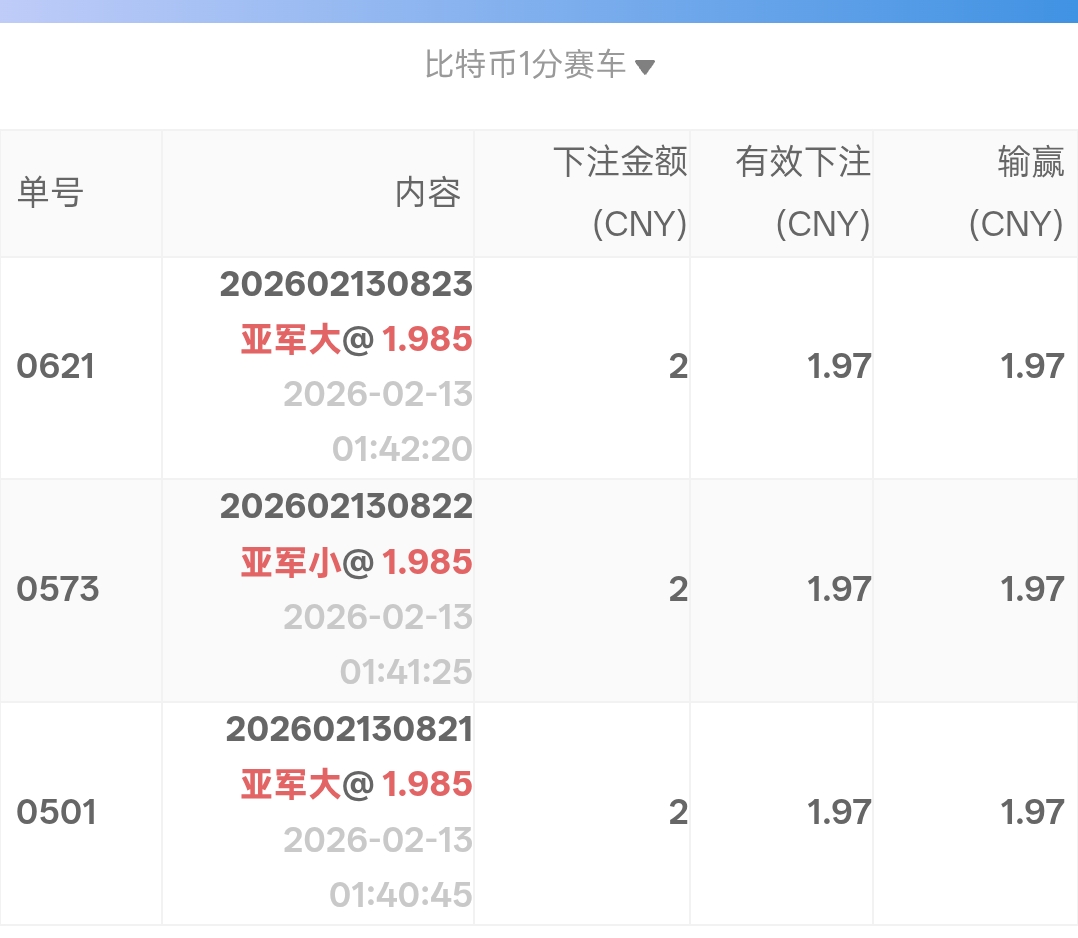
Task: Click the 有效下注 (CNY) column header
Action: (803, 192)
